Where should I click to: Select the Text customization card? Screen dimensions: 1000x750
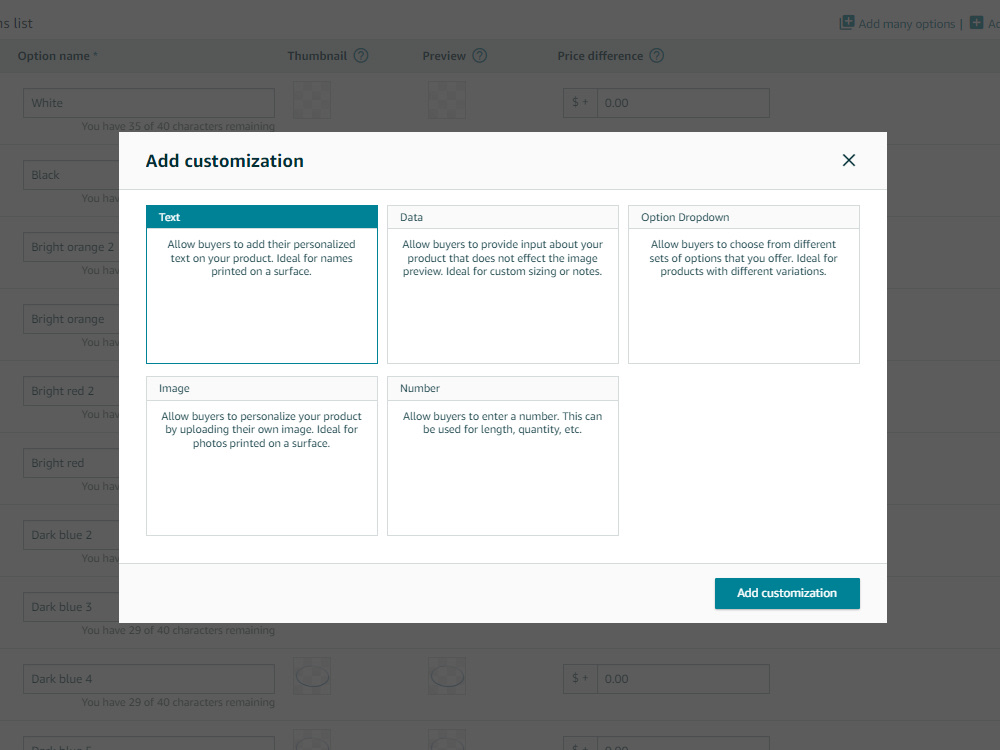[x=261, y=284]
